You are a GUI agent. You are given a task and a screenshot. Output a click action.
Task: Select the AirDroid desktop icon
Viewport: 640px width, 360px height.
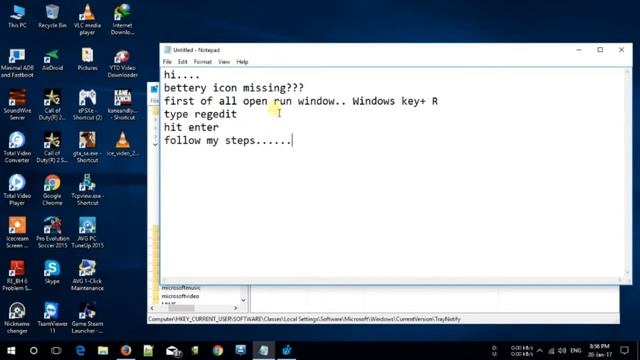pyautogui.click(x=52, y=60)
